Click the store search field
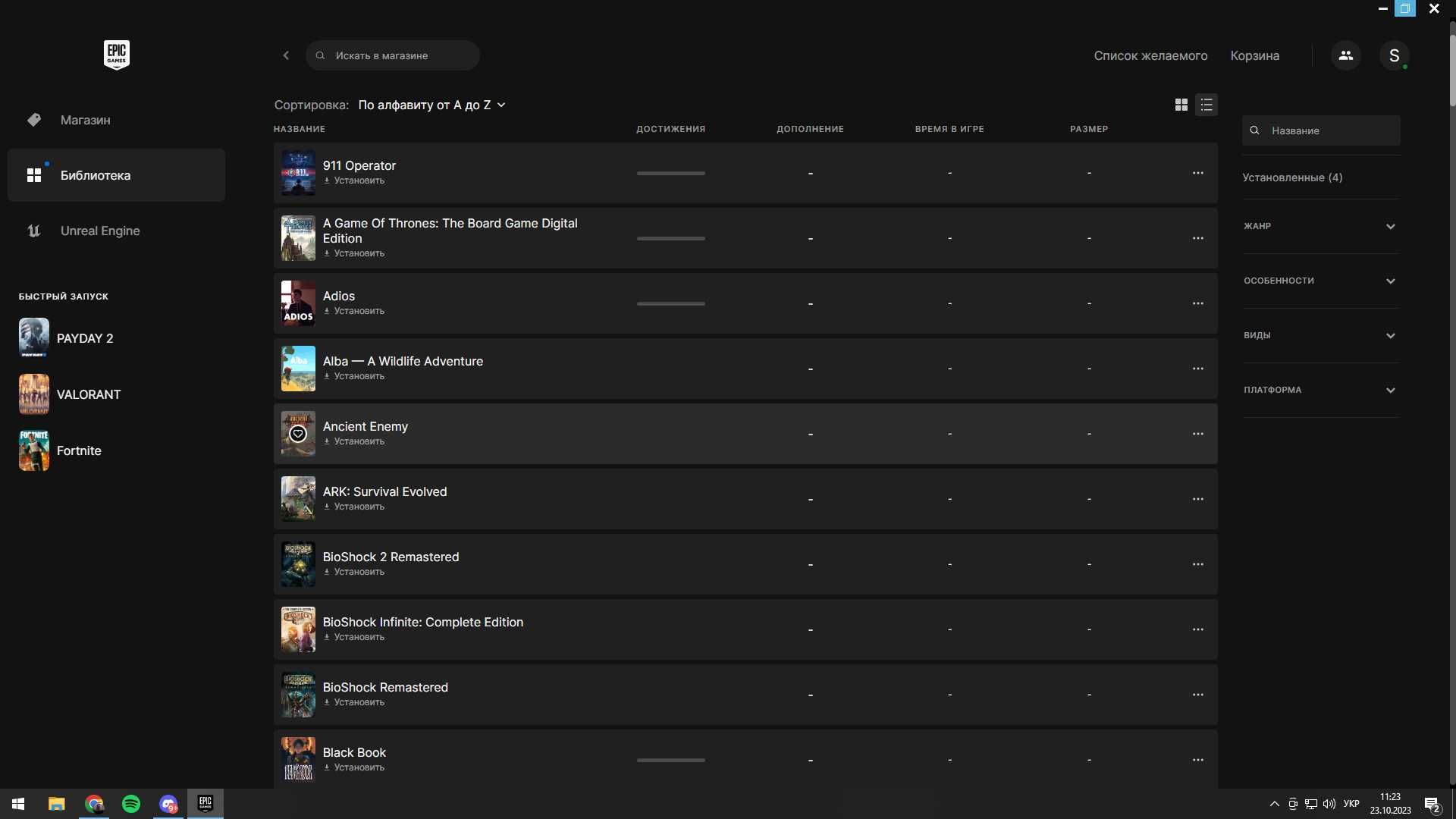Viewport: 1456px width, 819px height. (393, 55)
